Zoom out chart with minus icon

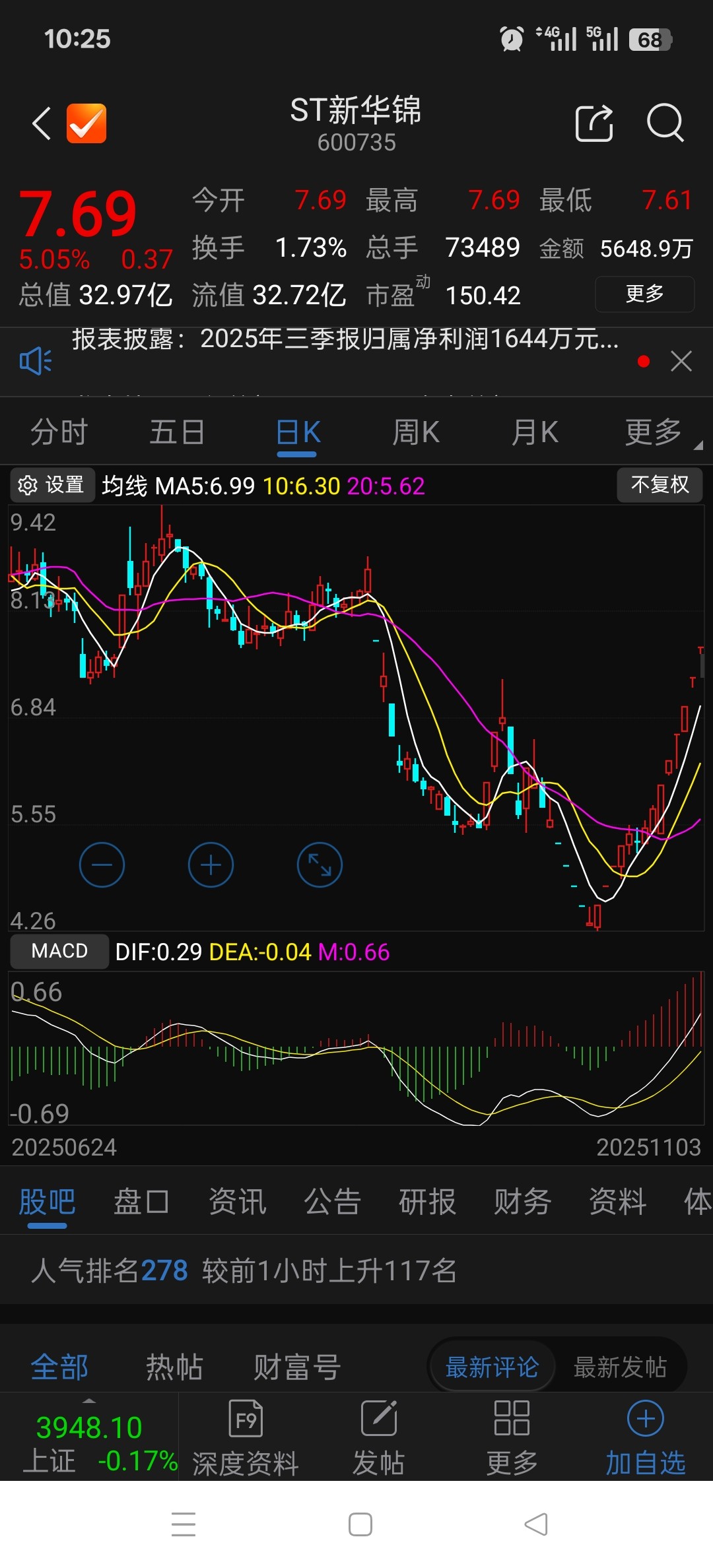(x=102, y=865)
